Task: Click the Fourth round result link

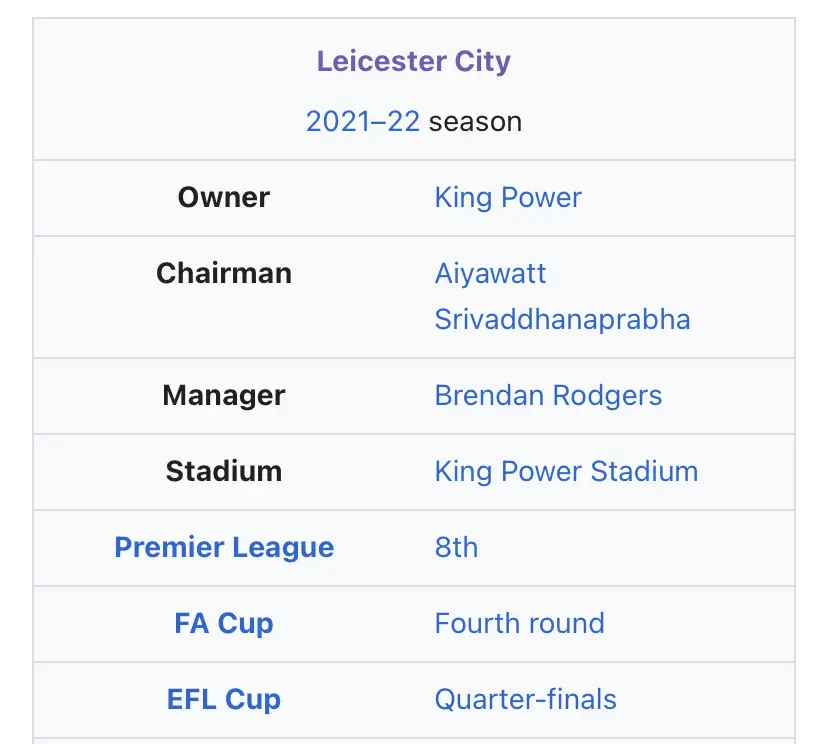Action: click(519, 623)
